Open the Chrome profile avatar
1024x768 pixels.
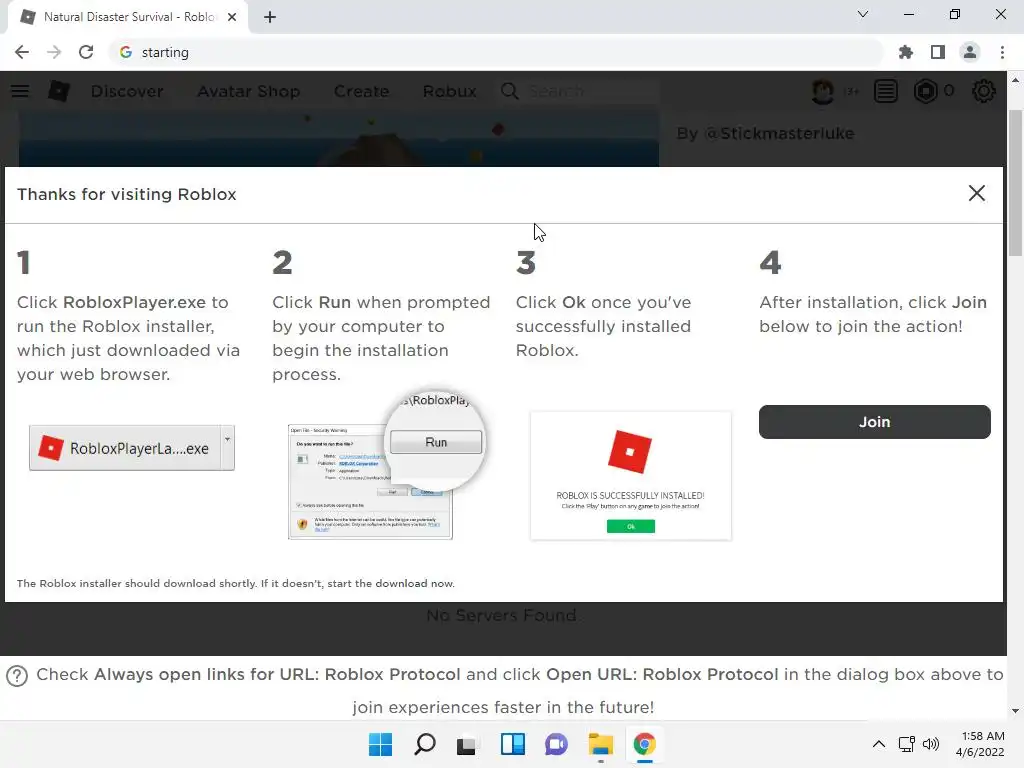(970, 52)
